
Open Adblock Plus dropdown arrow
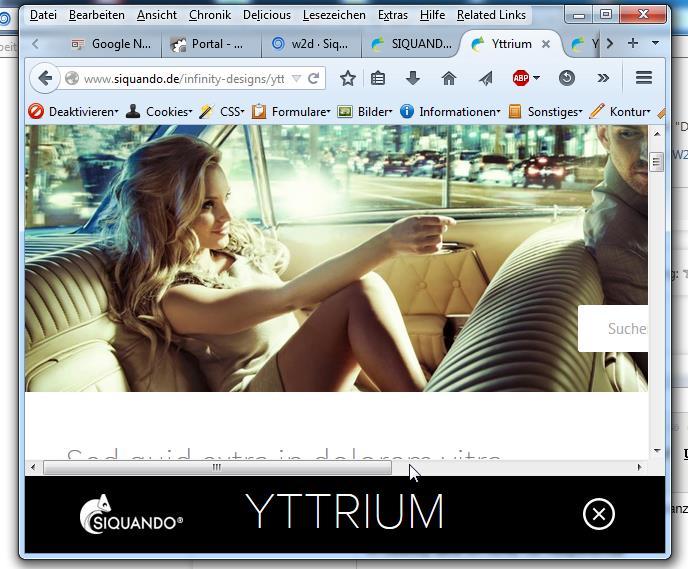coord(536,78)
